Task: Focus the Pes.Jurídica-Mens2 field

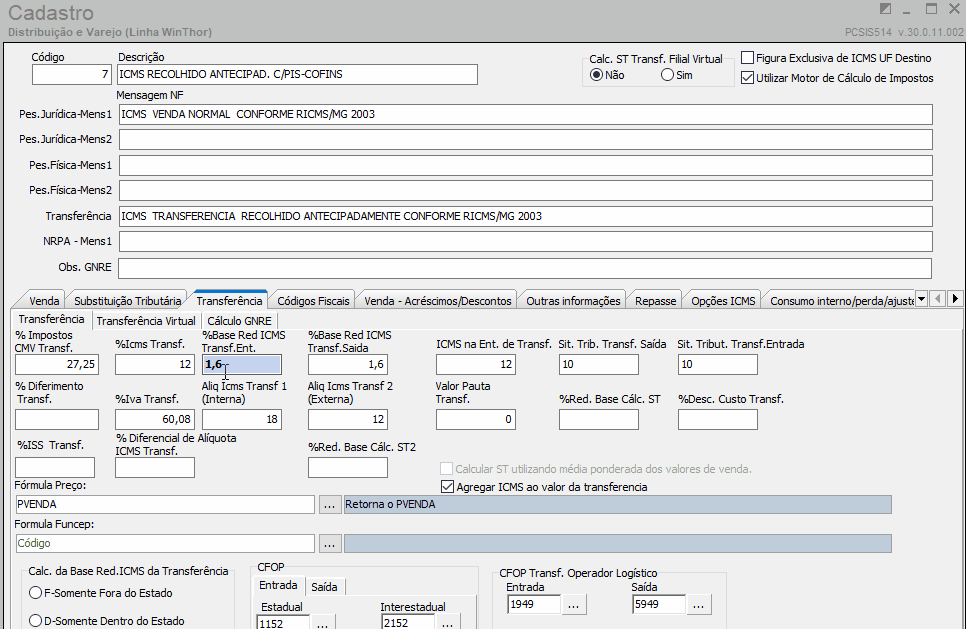Action: tap(526, 139)
